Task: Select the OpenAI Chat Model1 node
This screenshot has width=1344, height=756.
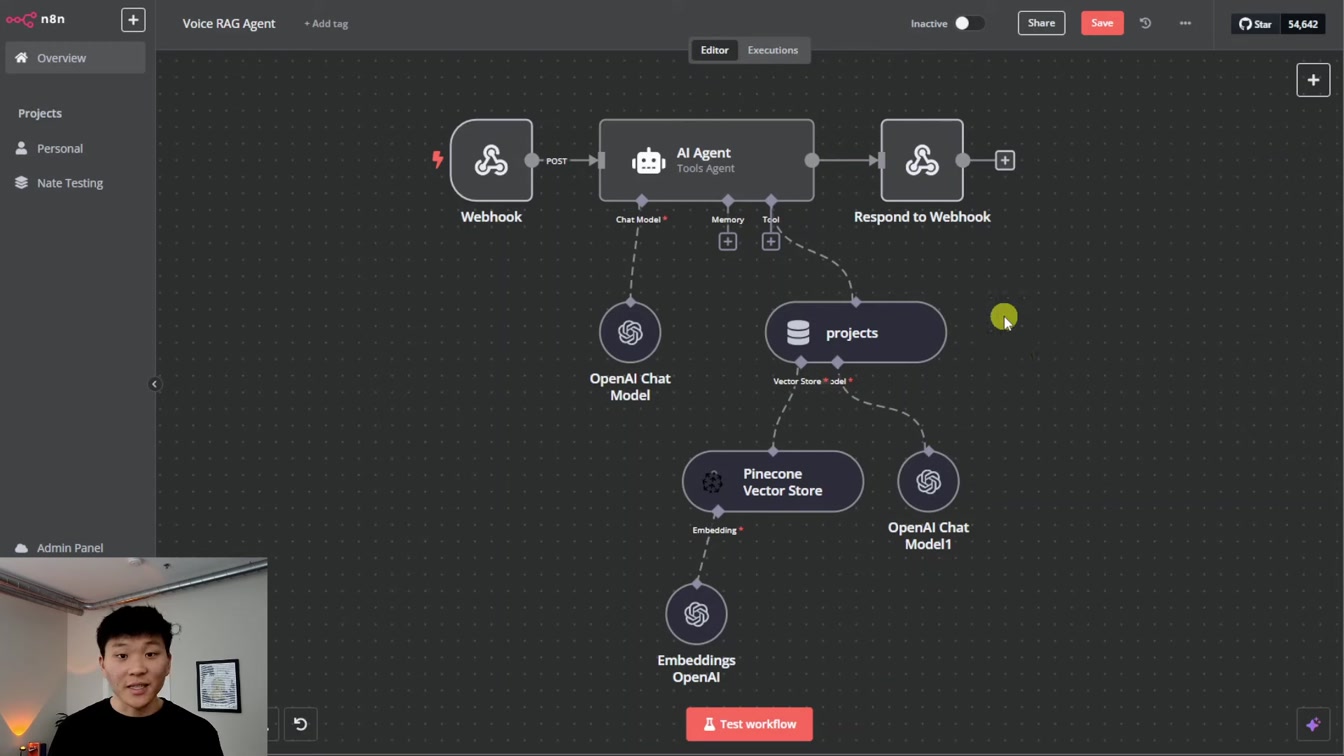Action: click(x=928, y=481)
